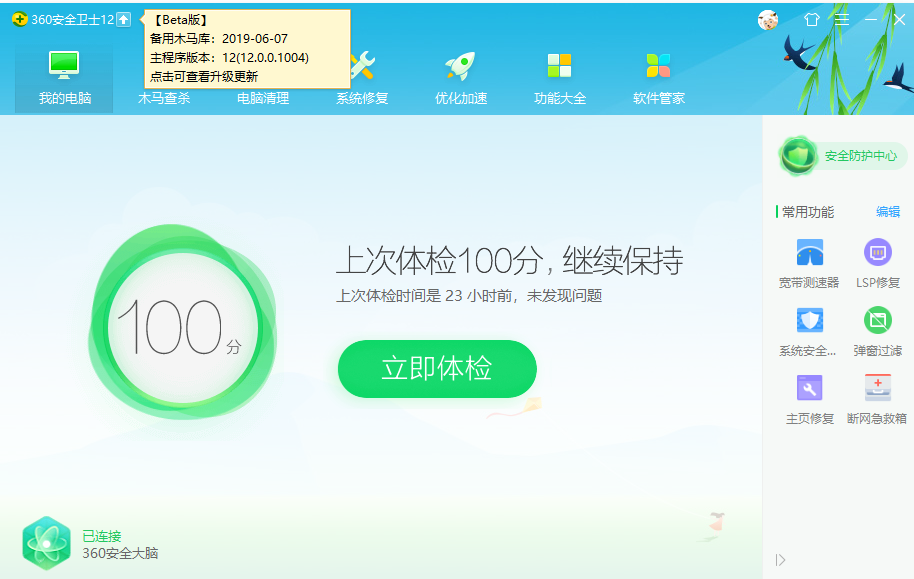Open the user avatar profile
Screen dimensions: 914x579
(x=768, y=20)
